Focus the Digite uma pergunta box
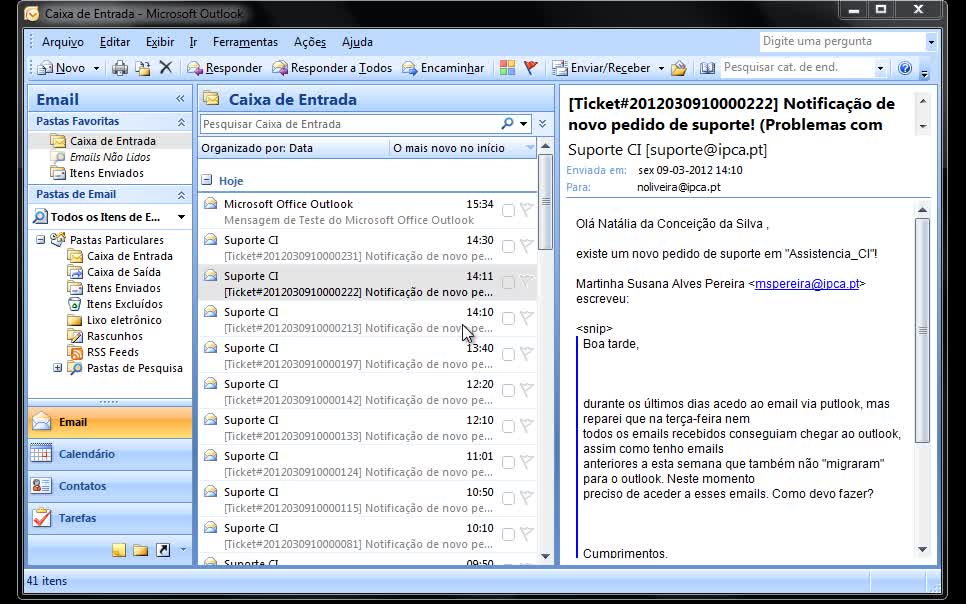966x604 pixels. pos(842,41)
